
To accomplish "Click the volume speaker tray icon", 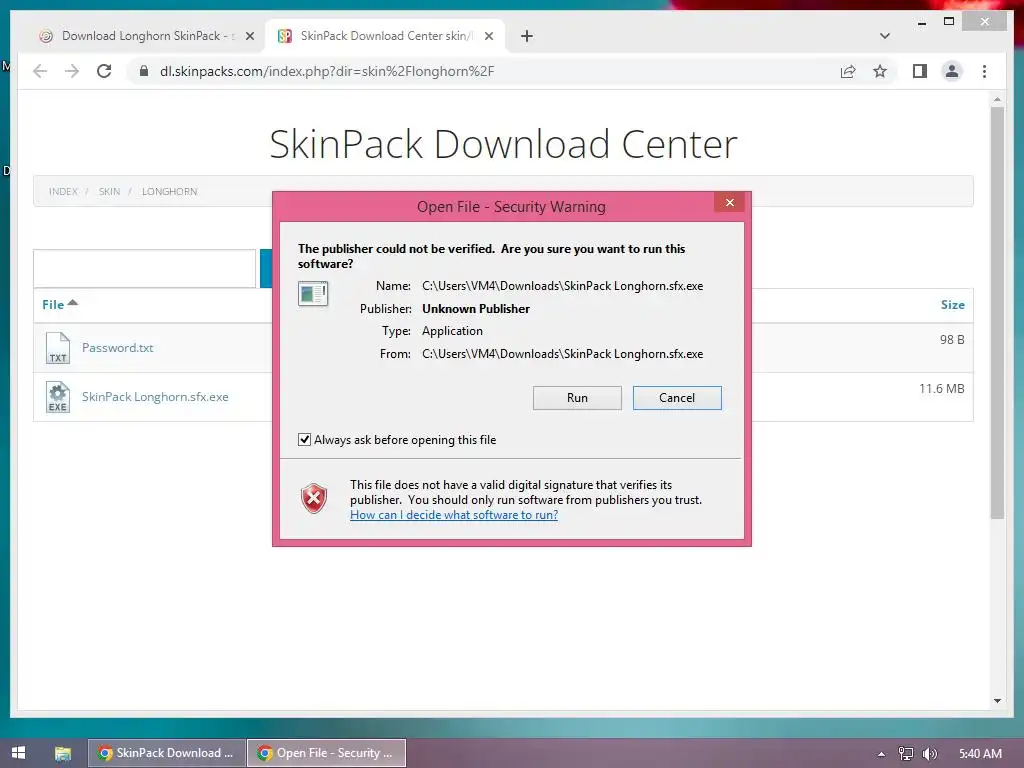I will tap(929, 754).
